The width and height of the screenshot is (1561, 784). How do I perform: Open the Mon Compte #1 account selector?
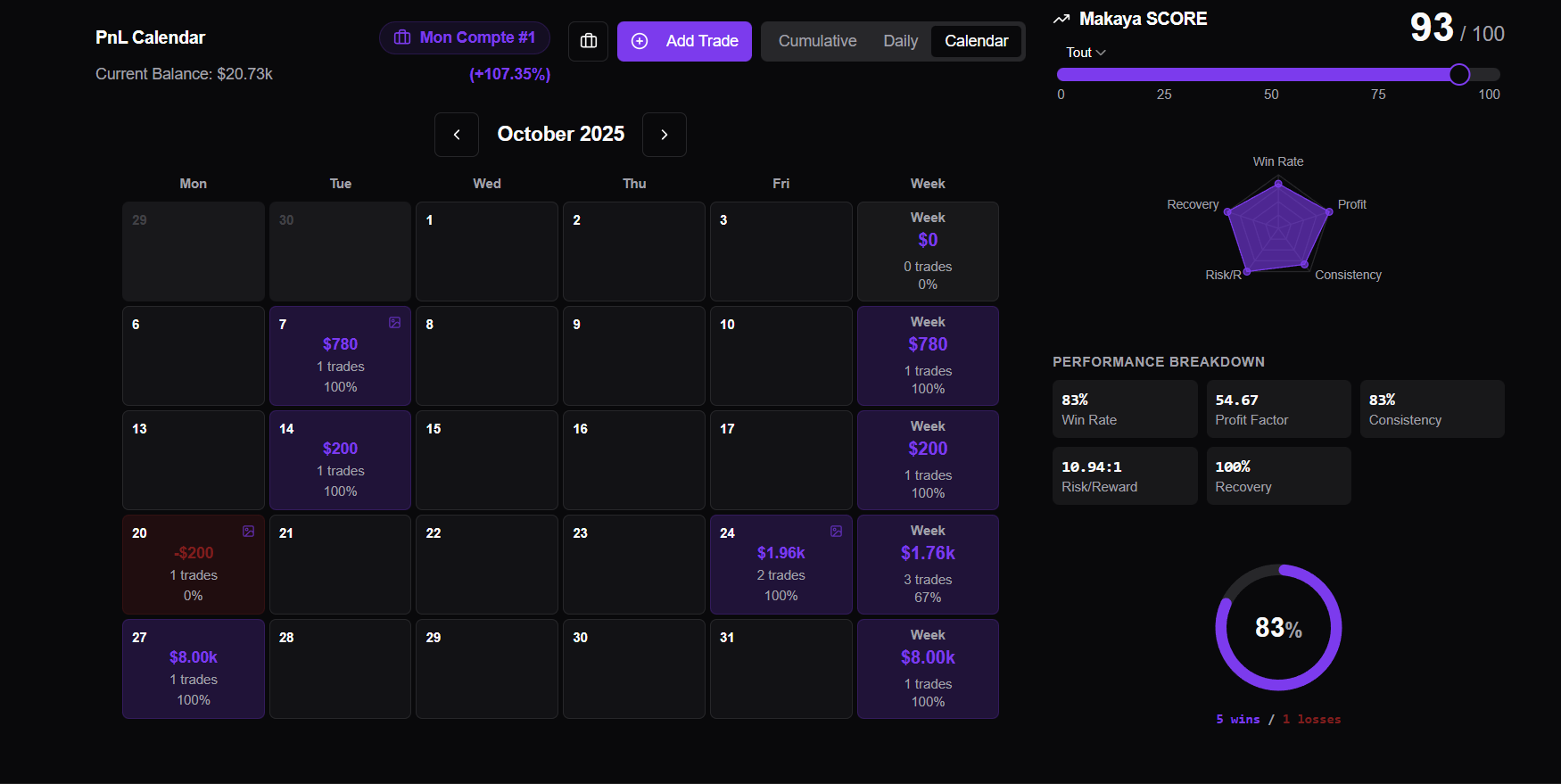click(465, 37)
